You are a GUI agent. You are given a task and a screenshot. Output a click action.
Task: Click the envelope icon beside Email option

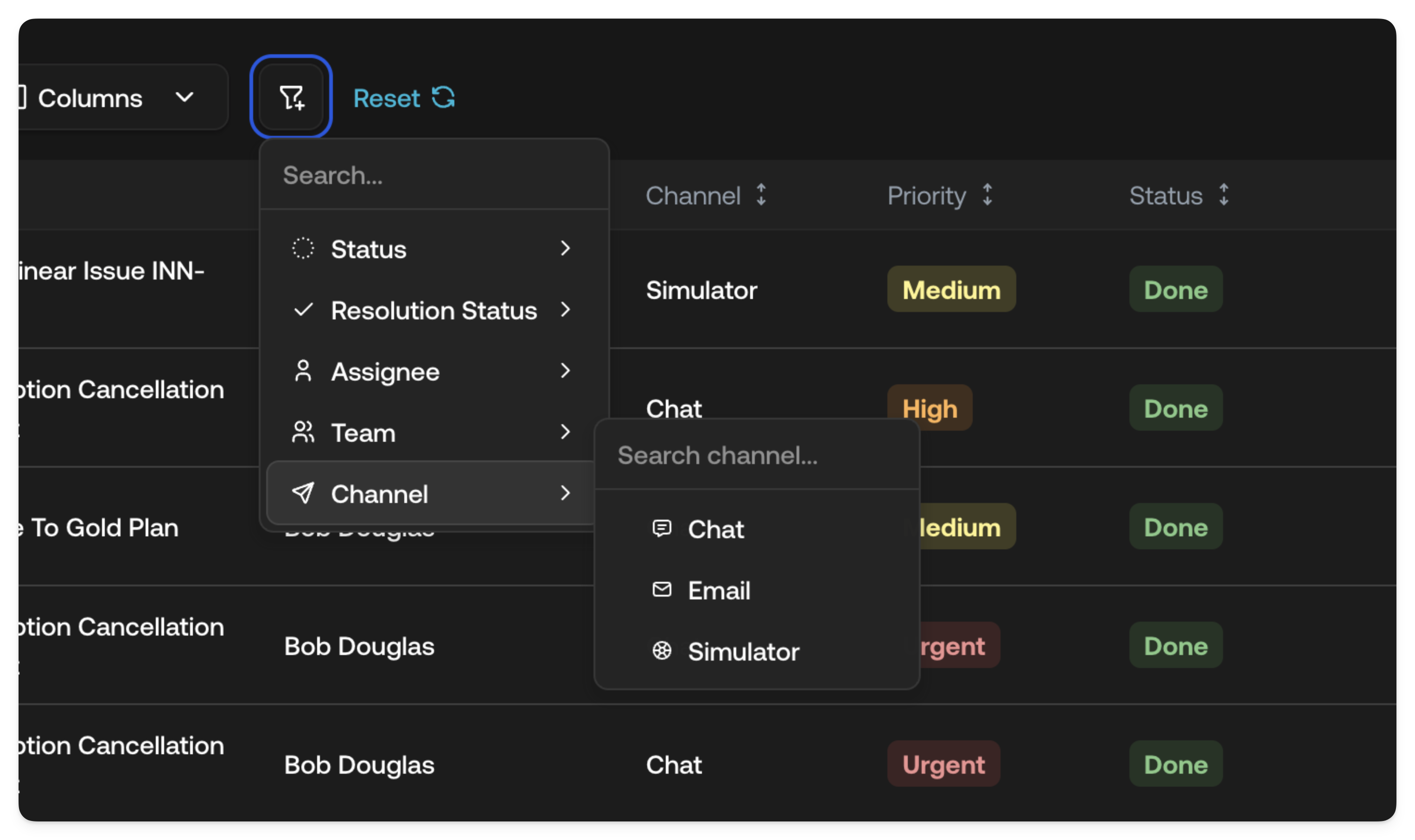point(662,591)
